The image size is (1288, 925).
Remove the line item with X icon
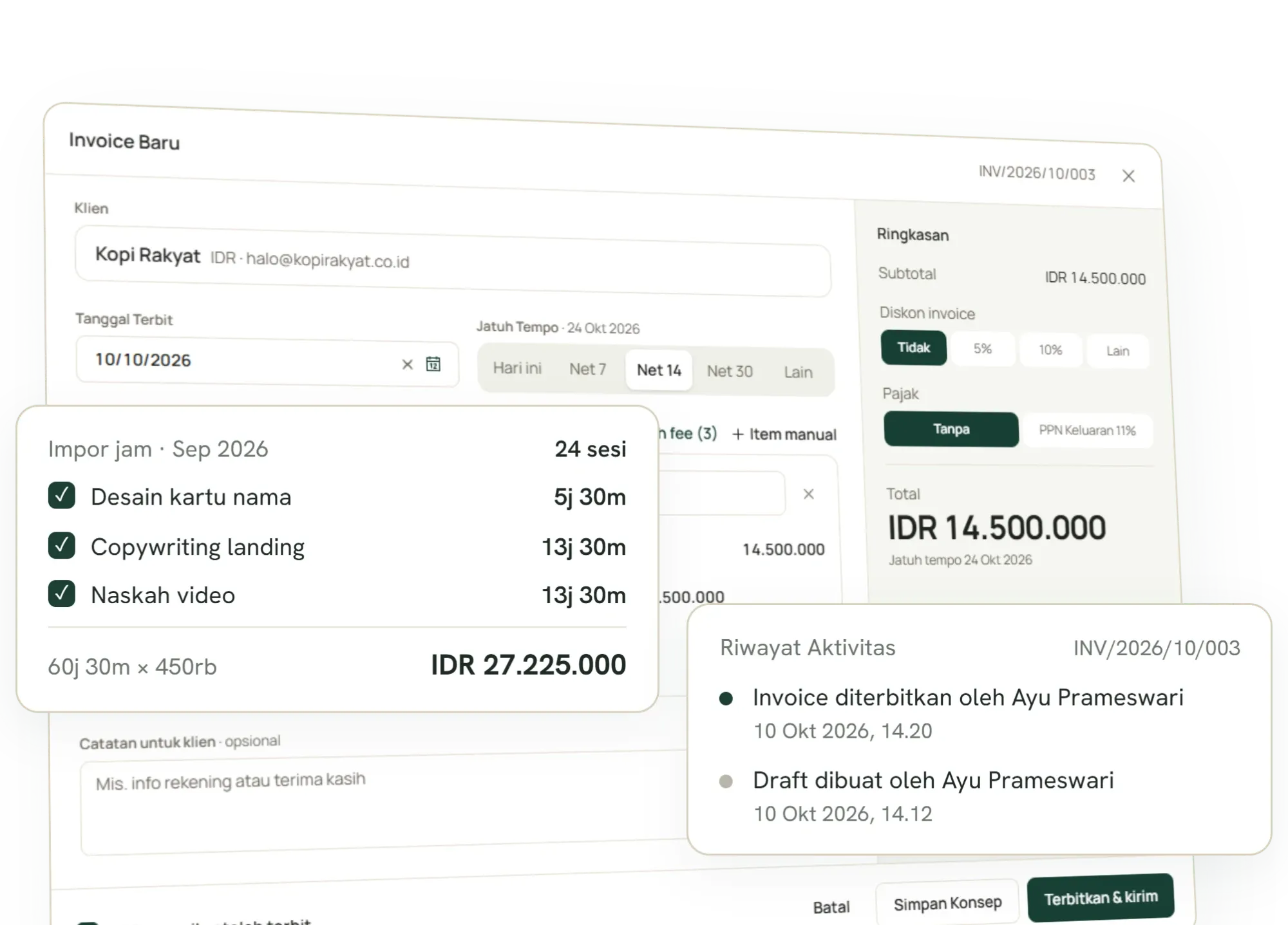pyautogui.click(x=809, y=494)
